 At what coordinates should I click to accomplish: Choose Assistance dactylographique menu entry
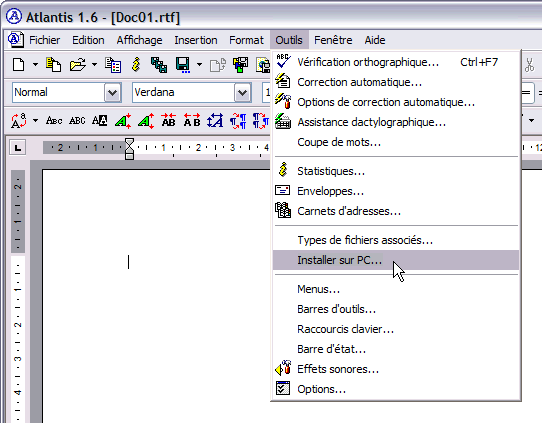[396, 122]
